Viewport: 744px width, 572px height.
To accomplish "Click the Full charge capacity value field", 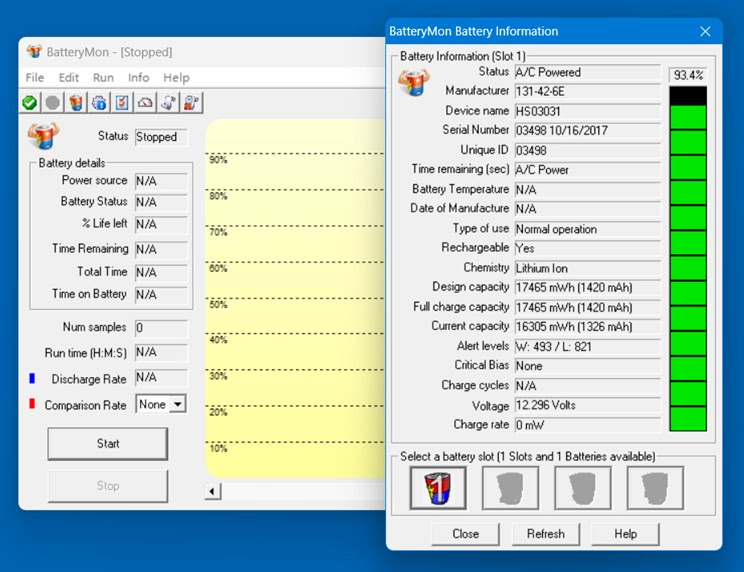I will point(587,307).
